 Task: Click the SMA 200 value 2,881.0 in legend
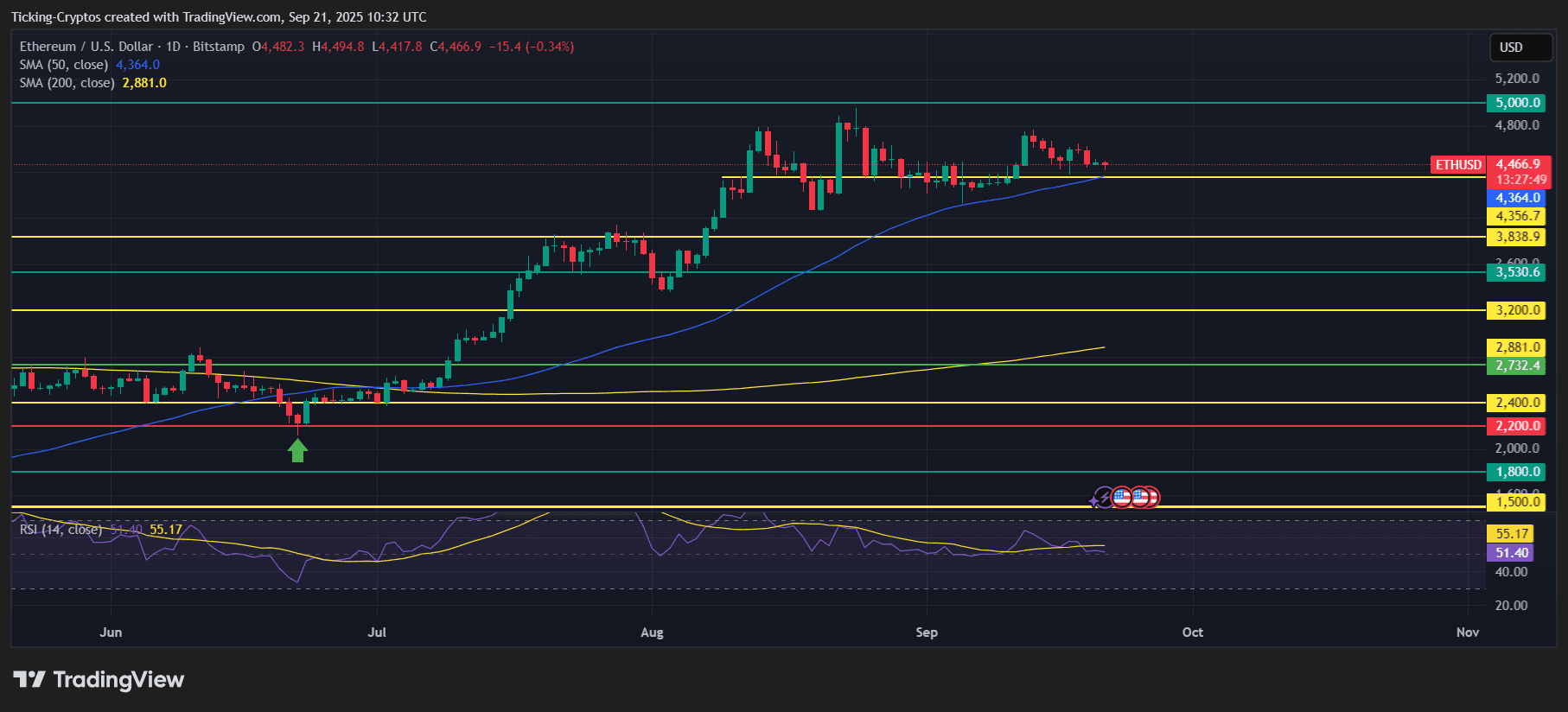(x=144, y=83)
